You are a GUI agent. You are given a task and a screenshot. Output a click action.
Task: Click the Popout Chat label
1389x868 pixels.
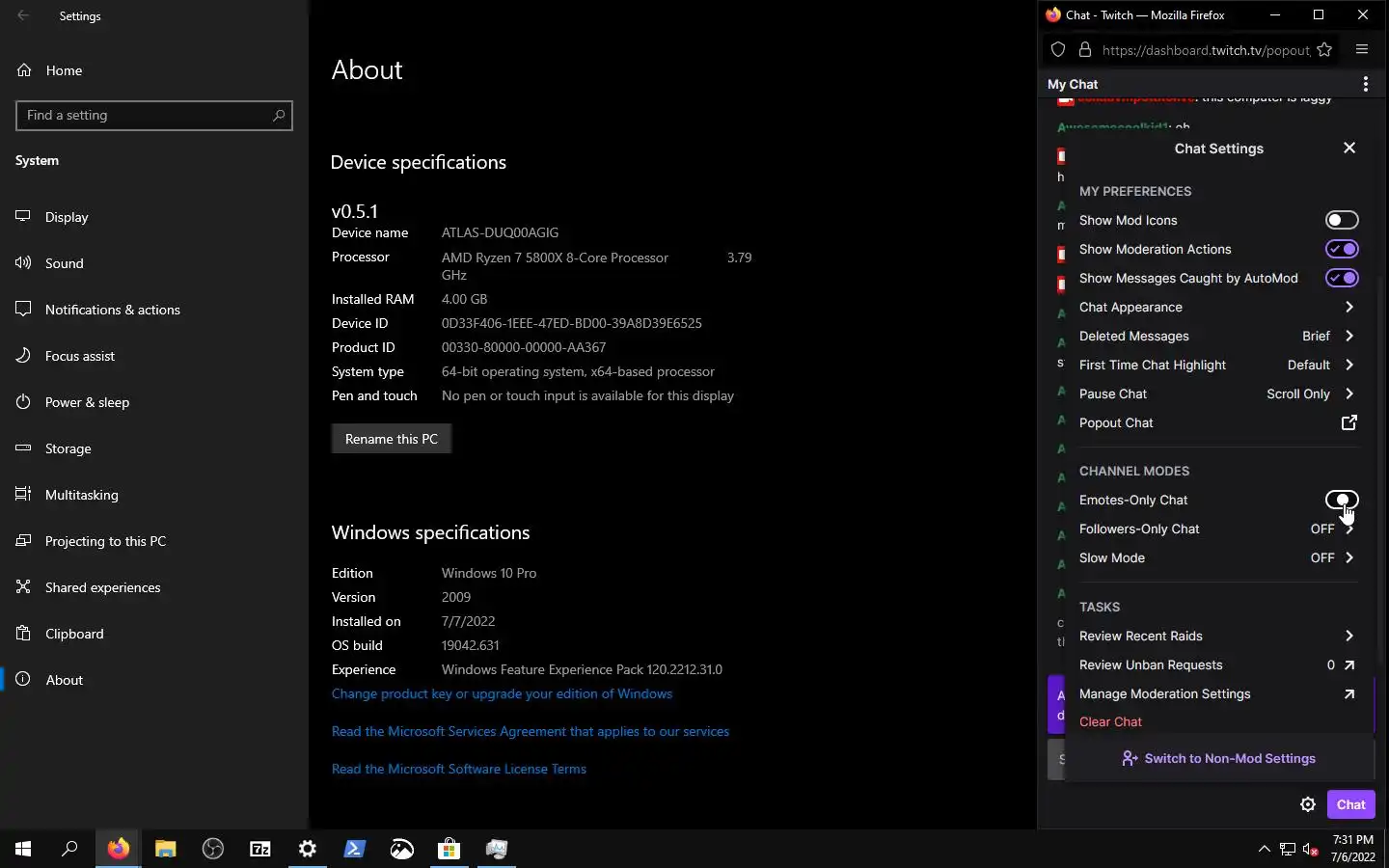click(x=1116, y=422)
